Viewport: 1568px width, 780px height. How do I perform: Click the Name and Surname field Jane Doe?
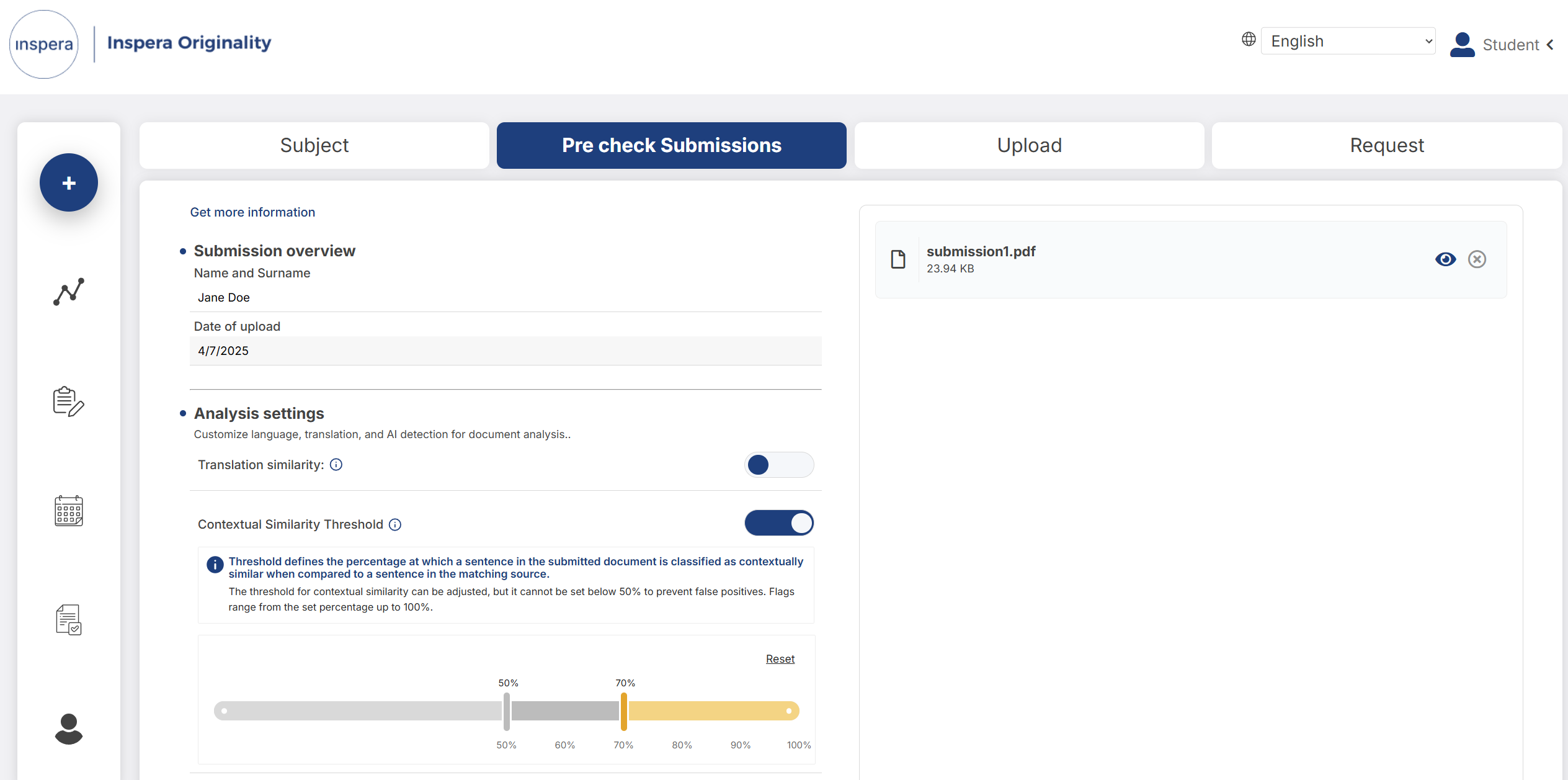506,298
